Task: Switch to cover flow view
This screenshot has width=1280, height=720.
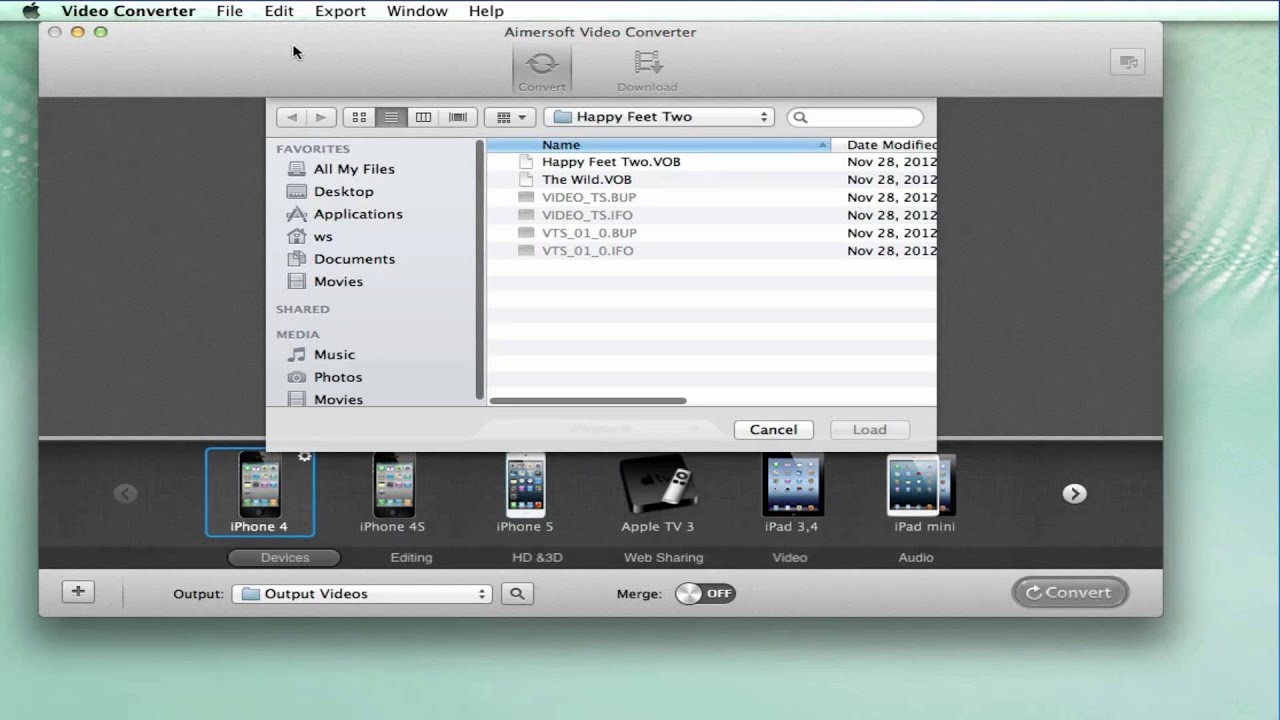Action: coord(457,117)
